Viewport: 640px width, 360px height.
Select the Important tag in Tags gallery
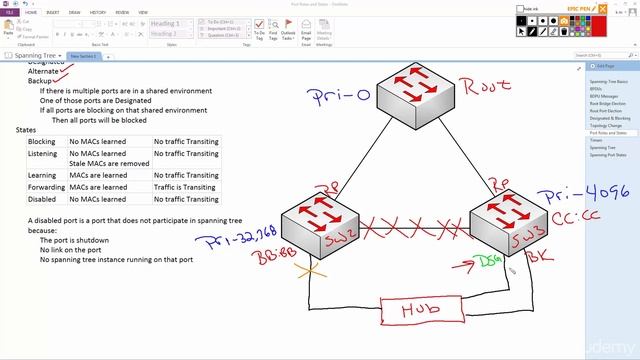[223, 29]
